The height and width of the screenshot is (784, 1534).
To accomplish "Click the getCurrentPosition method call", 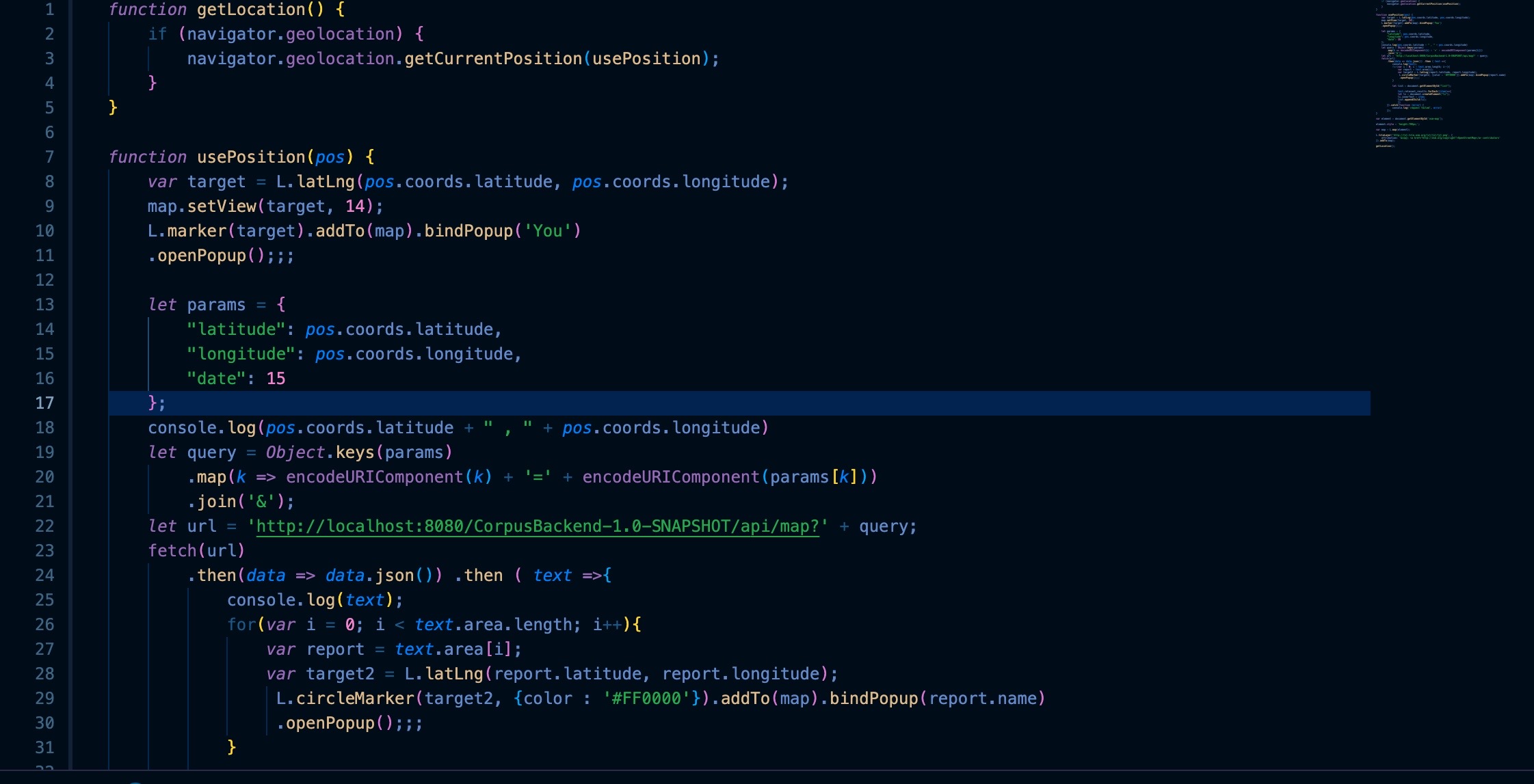I will coord(492,59).
